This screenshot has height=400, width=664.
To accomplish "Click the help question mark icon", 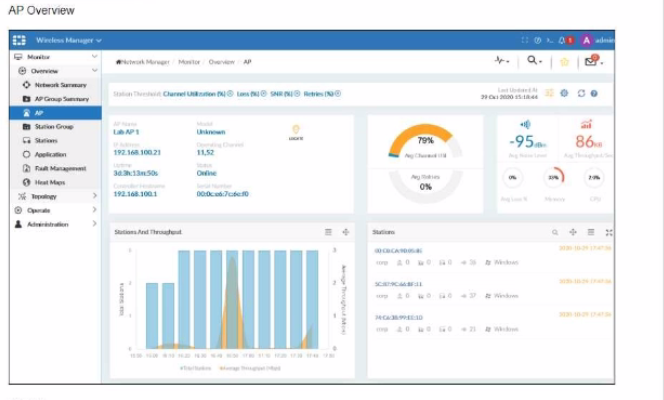I will (594, 93).
